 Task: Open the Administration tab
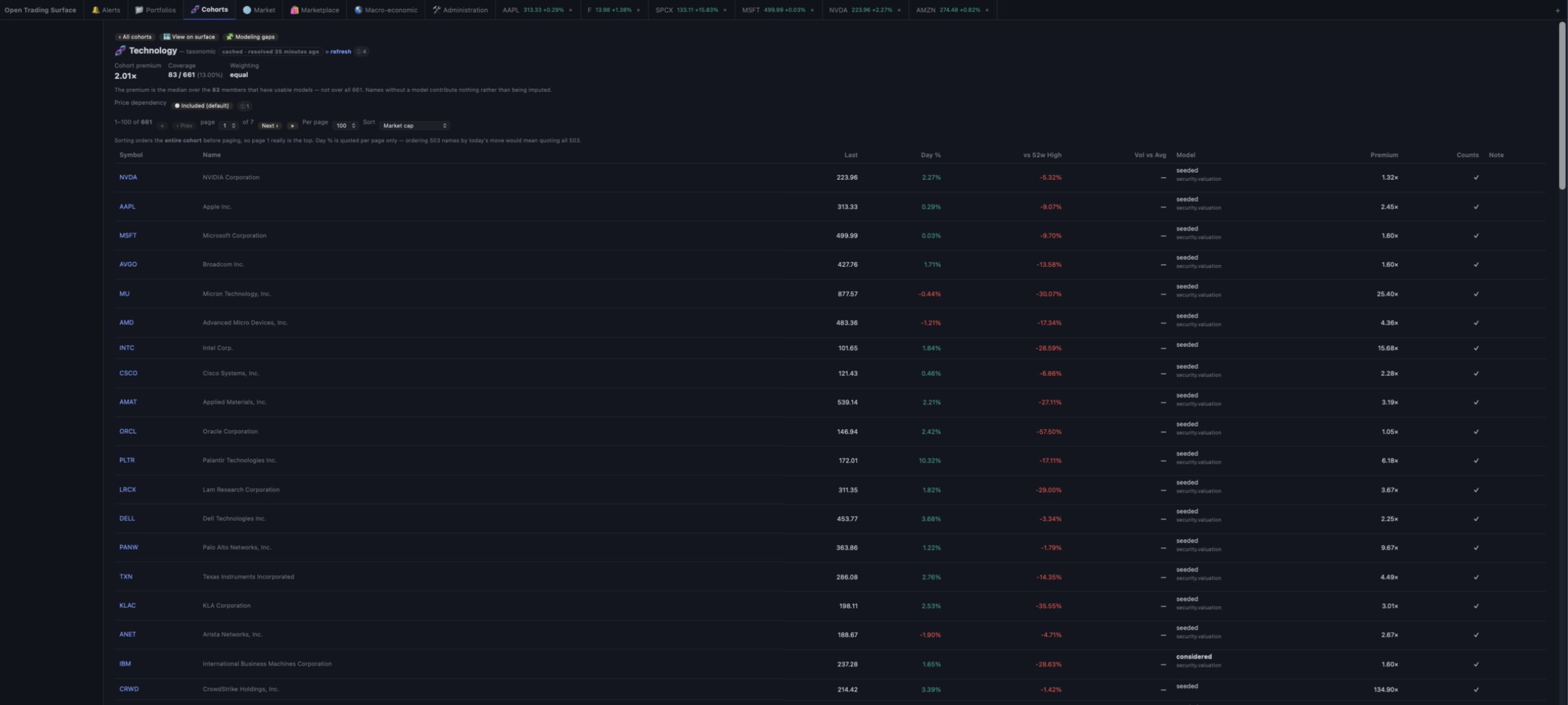(460, 10)
